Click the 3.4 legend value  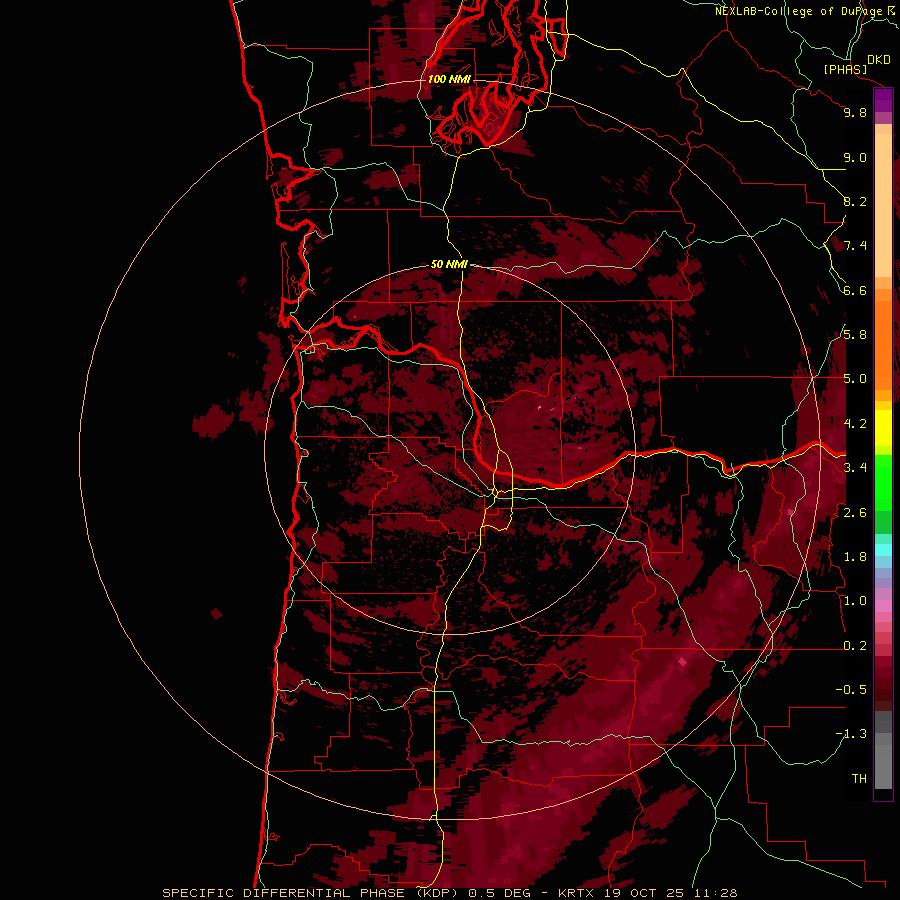tap(855, 468)
